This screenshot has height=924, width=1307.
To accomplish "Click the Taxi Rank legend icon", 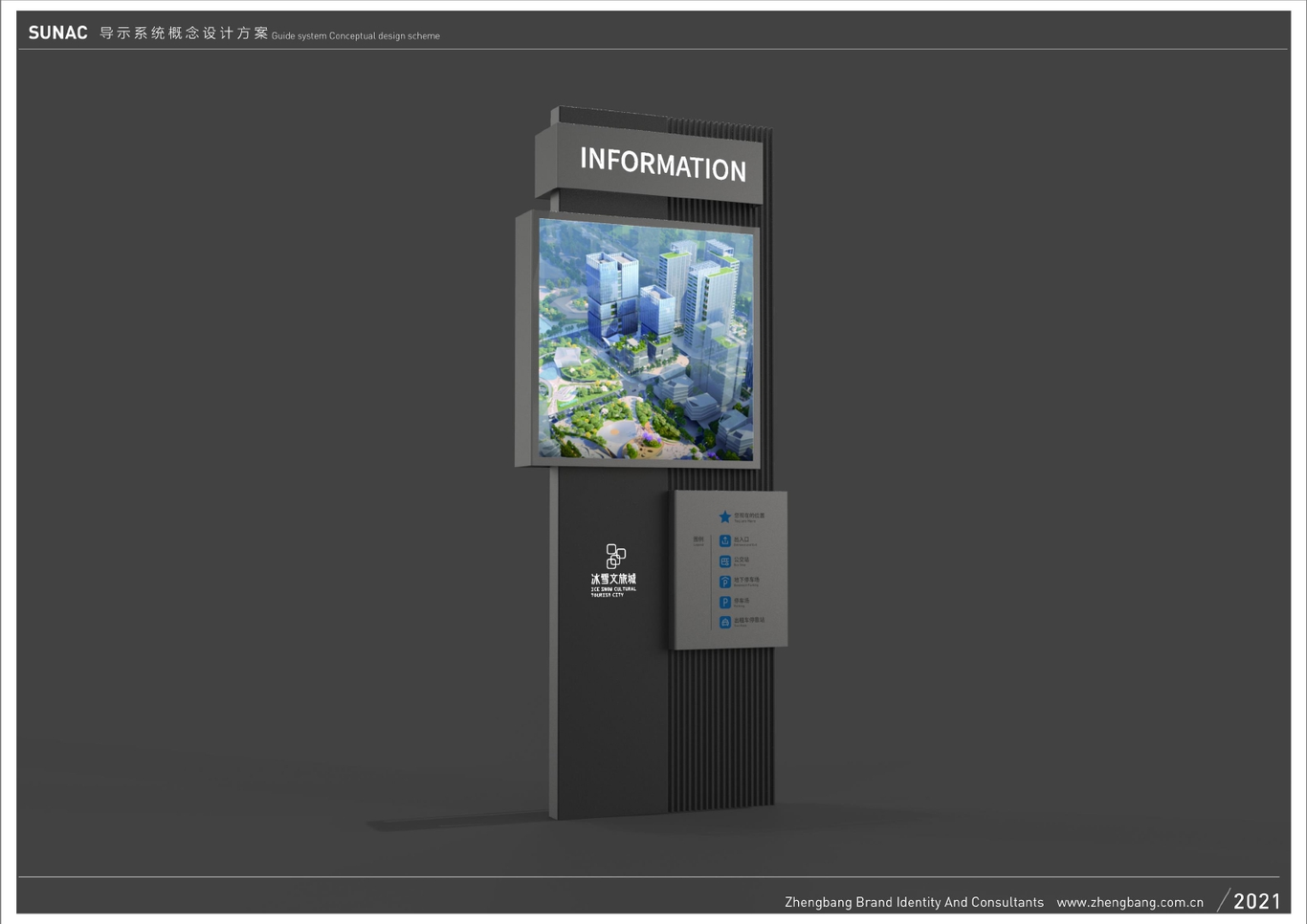I will pyautogui.click(x=724, y=623).
